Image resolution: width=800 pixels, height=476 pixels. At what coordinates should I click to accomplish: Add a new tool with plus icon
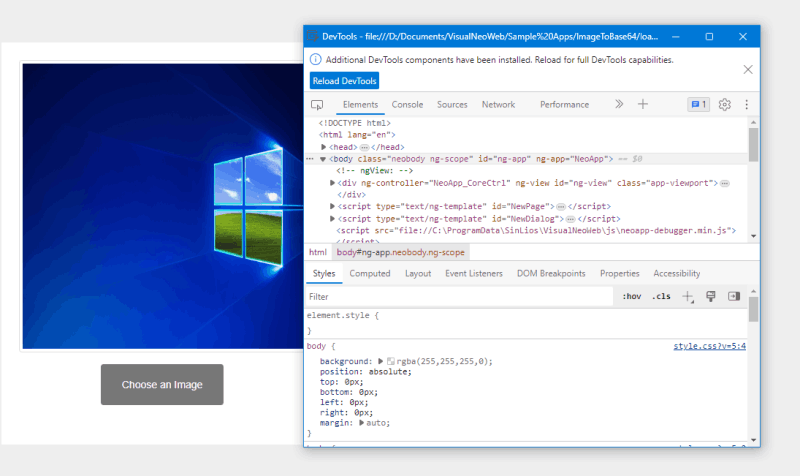[643, 104]
